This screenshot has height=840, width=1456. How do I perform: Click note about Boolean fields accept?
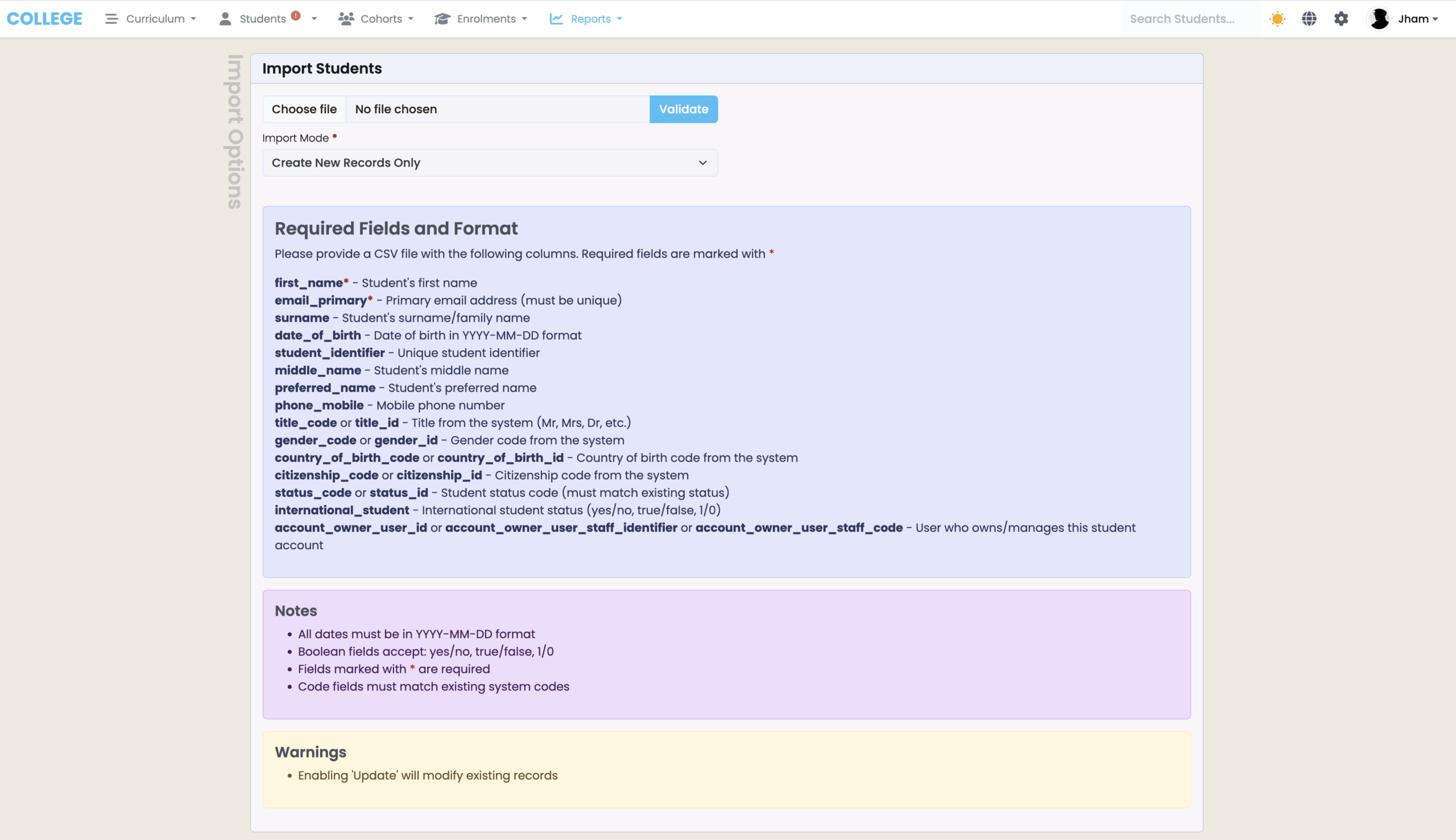pyautogui.click(x=426, y=651)
